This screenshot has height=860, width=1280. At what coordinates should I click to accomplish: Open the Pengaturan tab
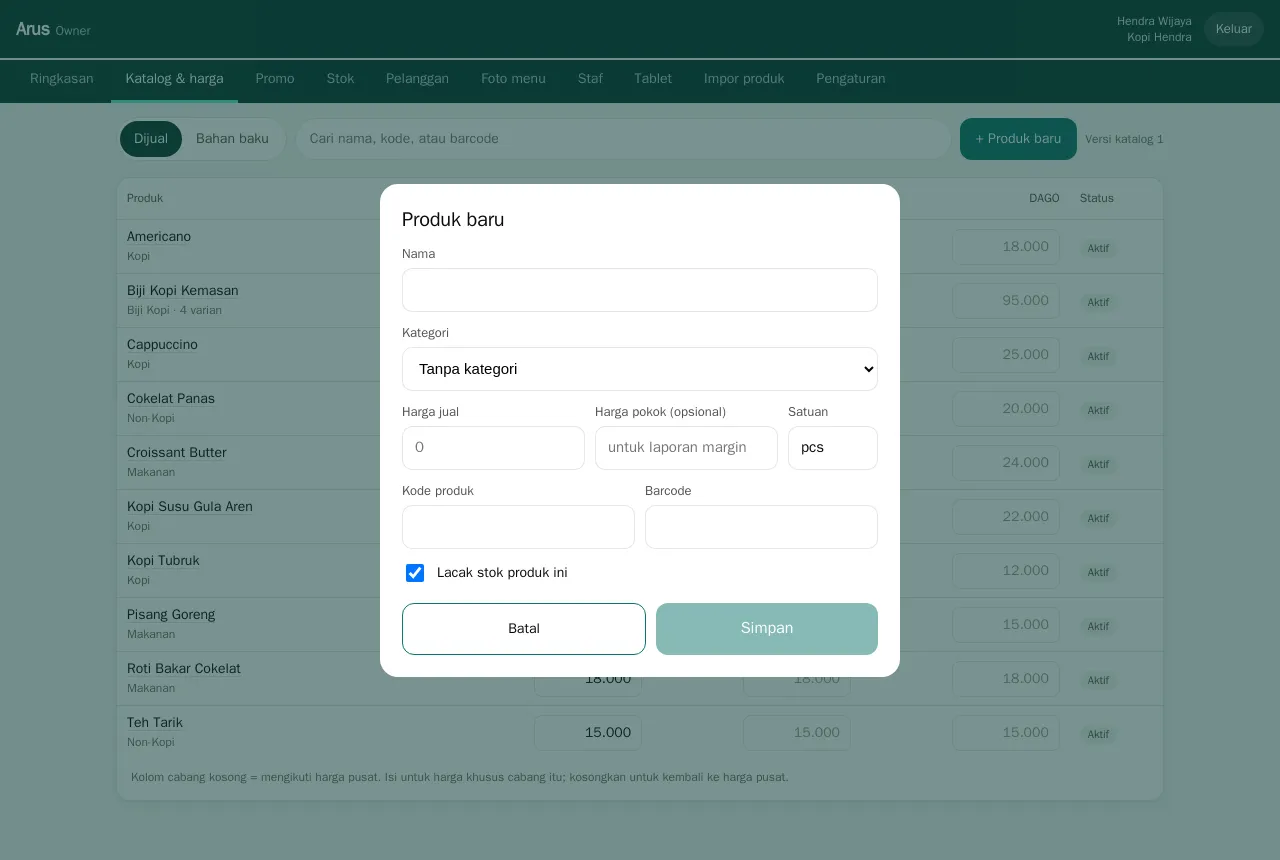point(851,79)
